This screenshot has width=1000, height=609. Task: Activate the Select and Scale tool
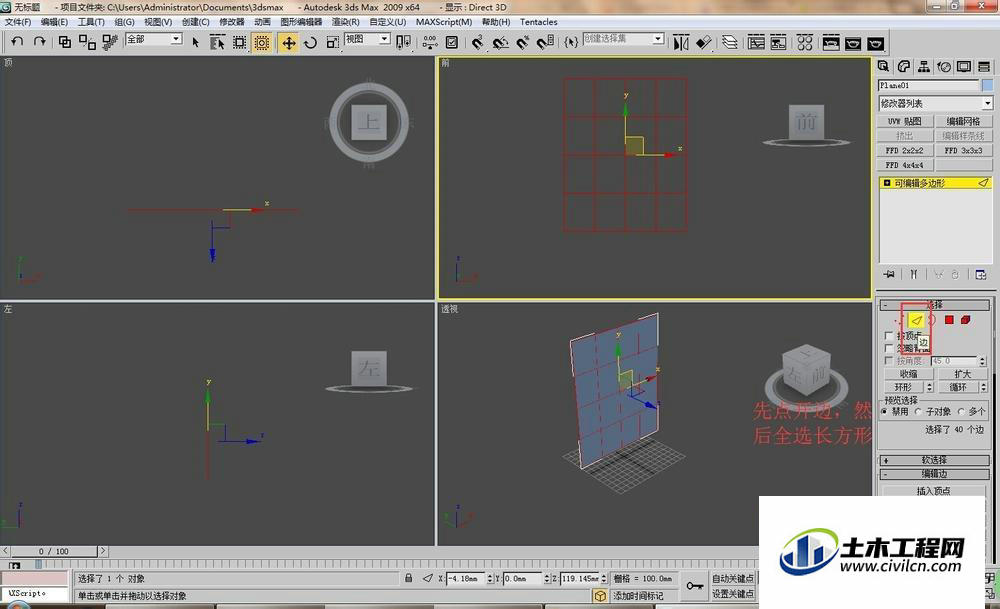(332, 43)
